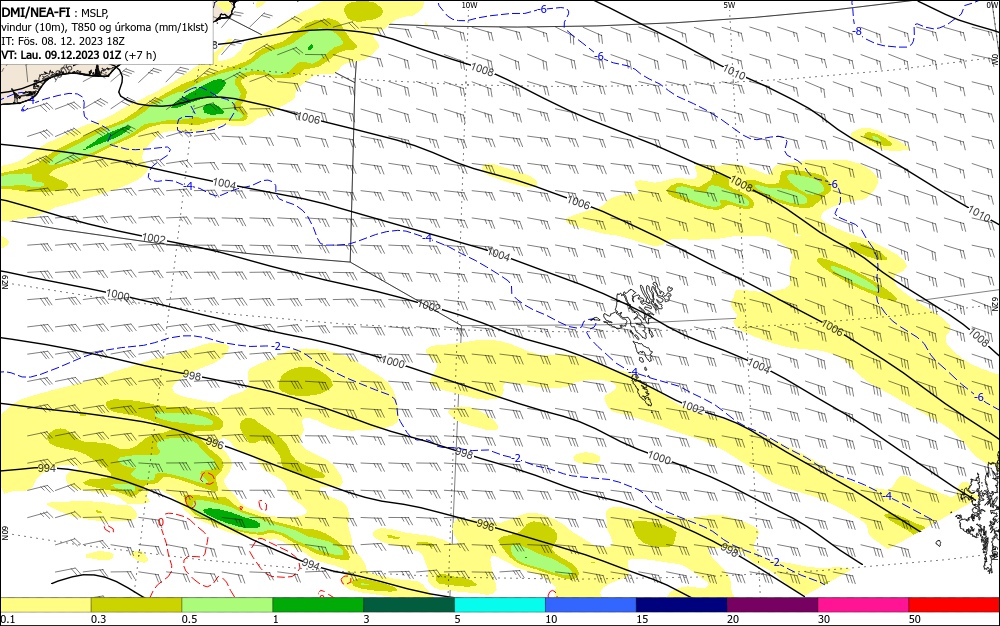Image resolution: width=1000 pixels, height=626 pixels.
Task: Click 'vindur (10m), T850 og úrkoma' description line
Action: [105, 27]
